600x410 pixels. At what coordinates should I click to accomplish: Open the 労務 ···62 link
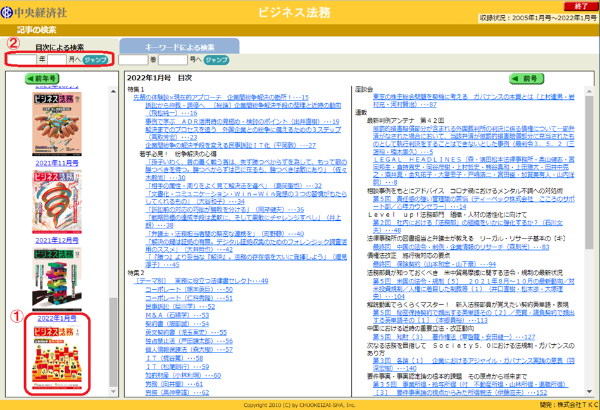point(177,392)
